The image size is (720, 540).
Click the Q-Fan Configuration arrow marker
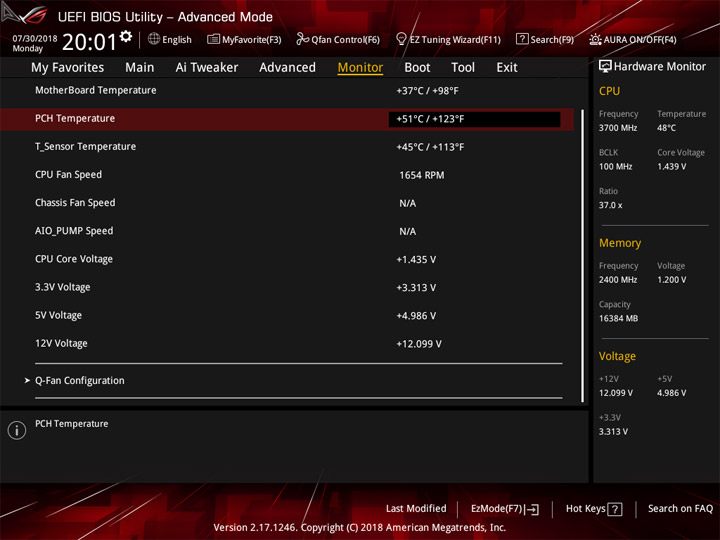27,380
